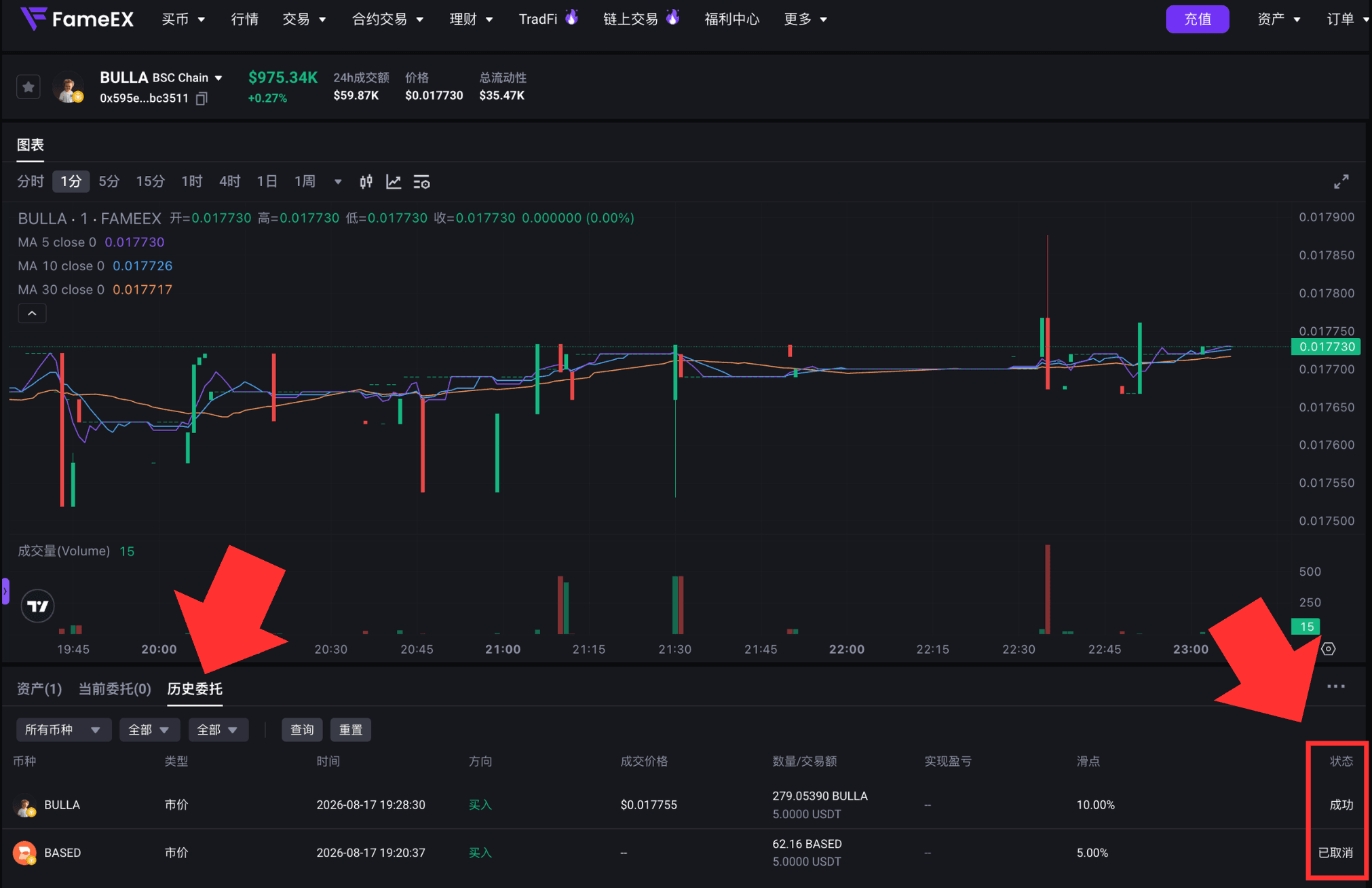Image resolution: width=1372 pixels, height=888 pixels.
Task: Open the 合约交易 dropdown menu
Action: click(x=387, y=19)
